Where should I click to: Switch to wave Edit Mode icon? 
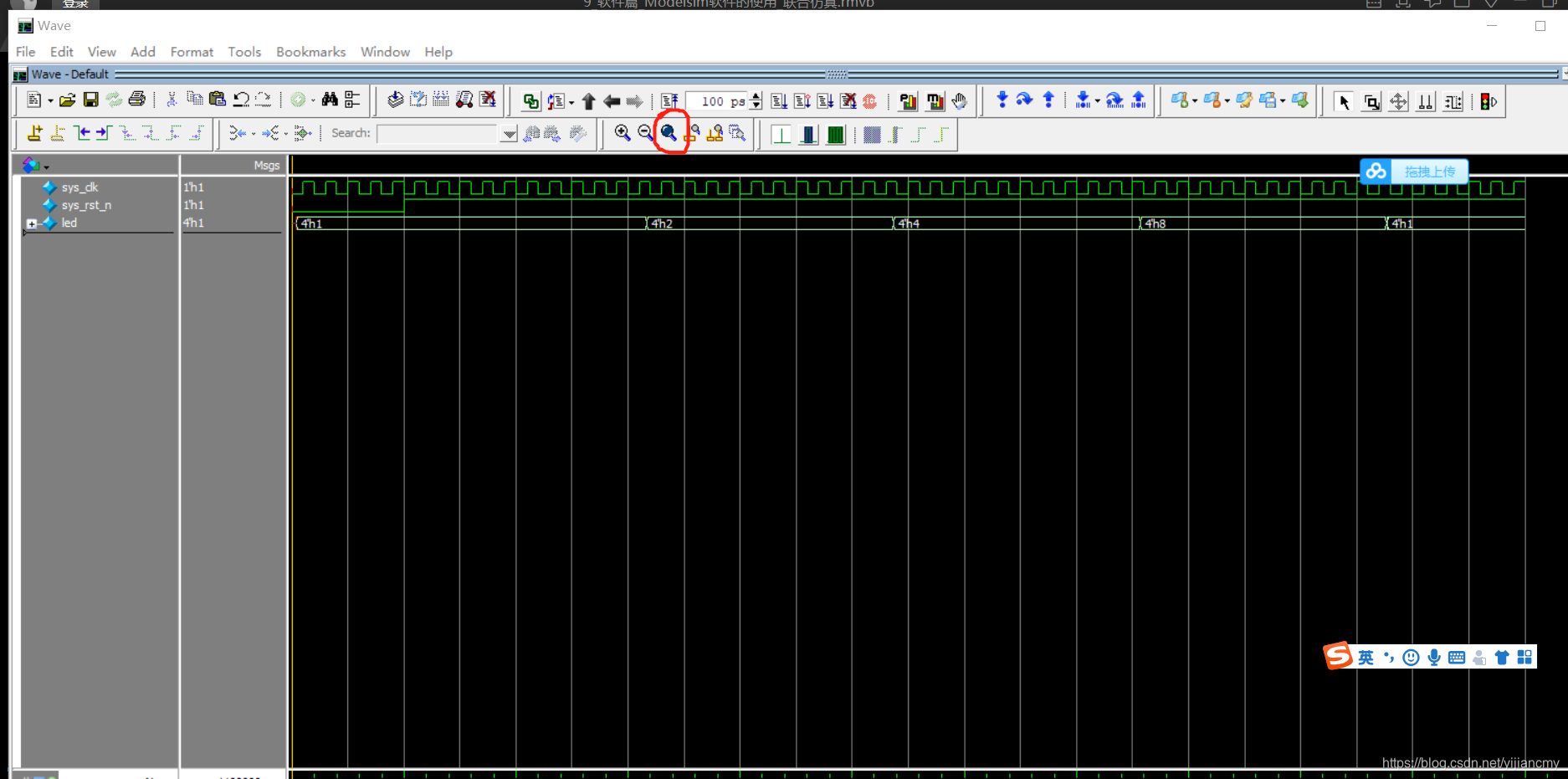coord(1453,102)
